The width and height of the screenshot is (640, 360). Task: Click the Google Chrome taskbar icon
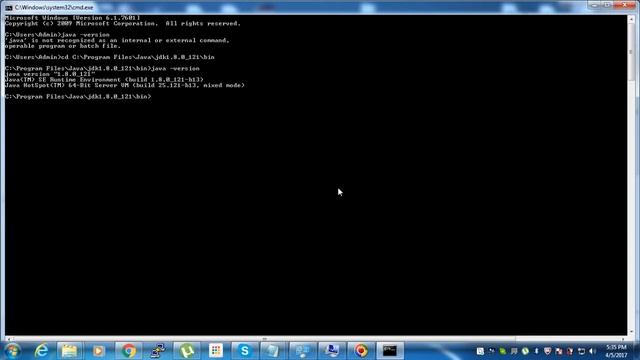coord(128,351)
